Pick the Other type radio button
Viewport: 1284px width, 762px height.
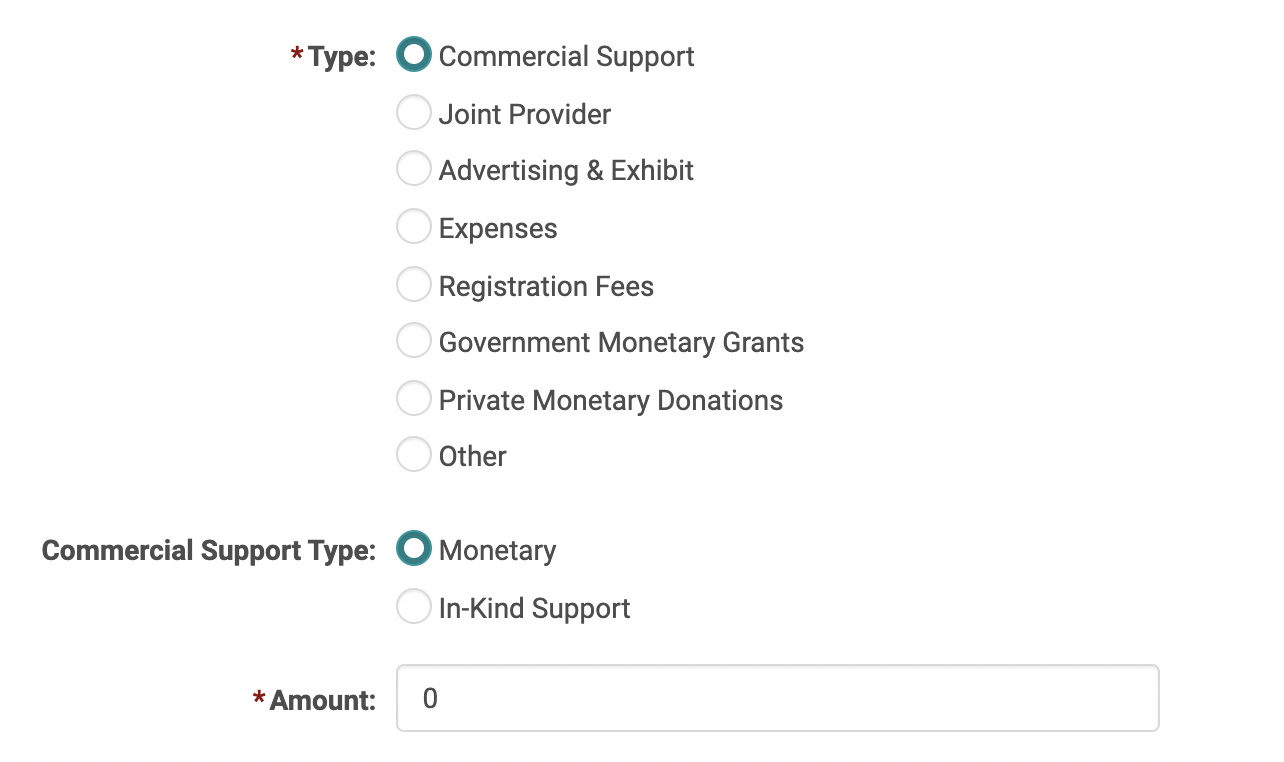413,455
